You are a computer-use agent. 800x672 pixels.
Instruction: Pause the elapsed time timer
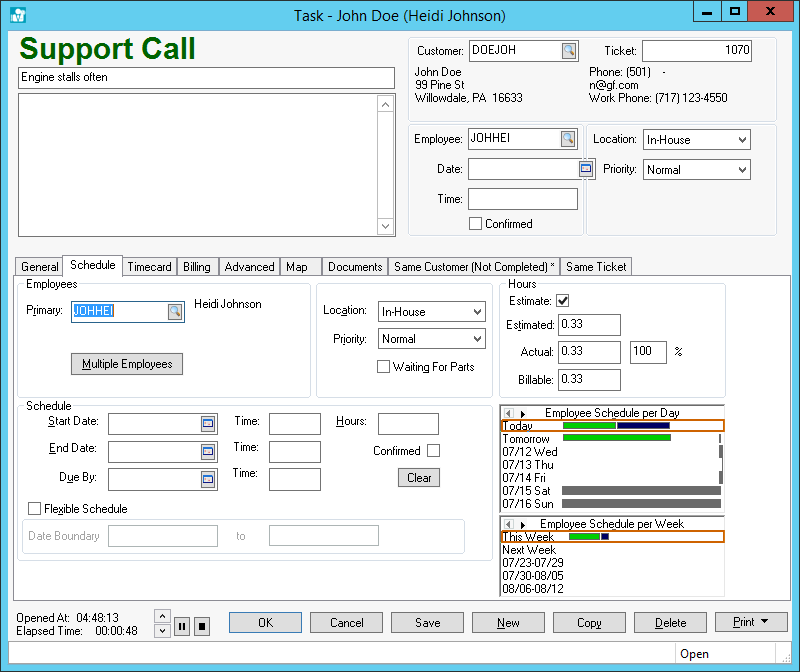point(182,627)
